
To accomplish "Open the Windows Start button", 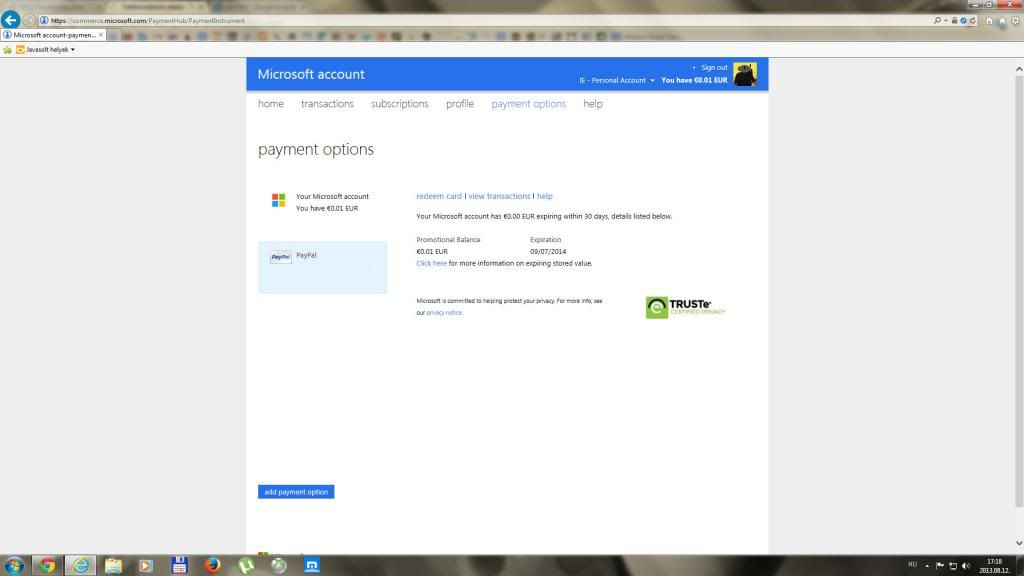I will [x=14, y=565].
